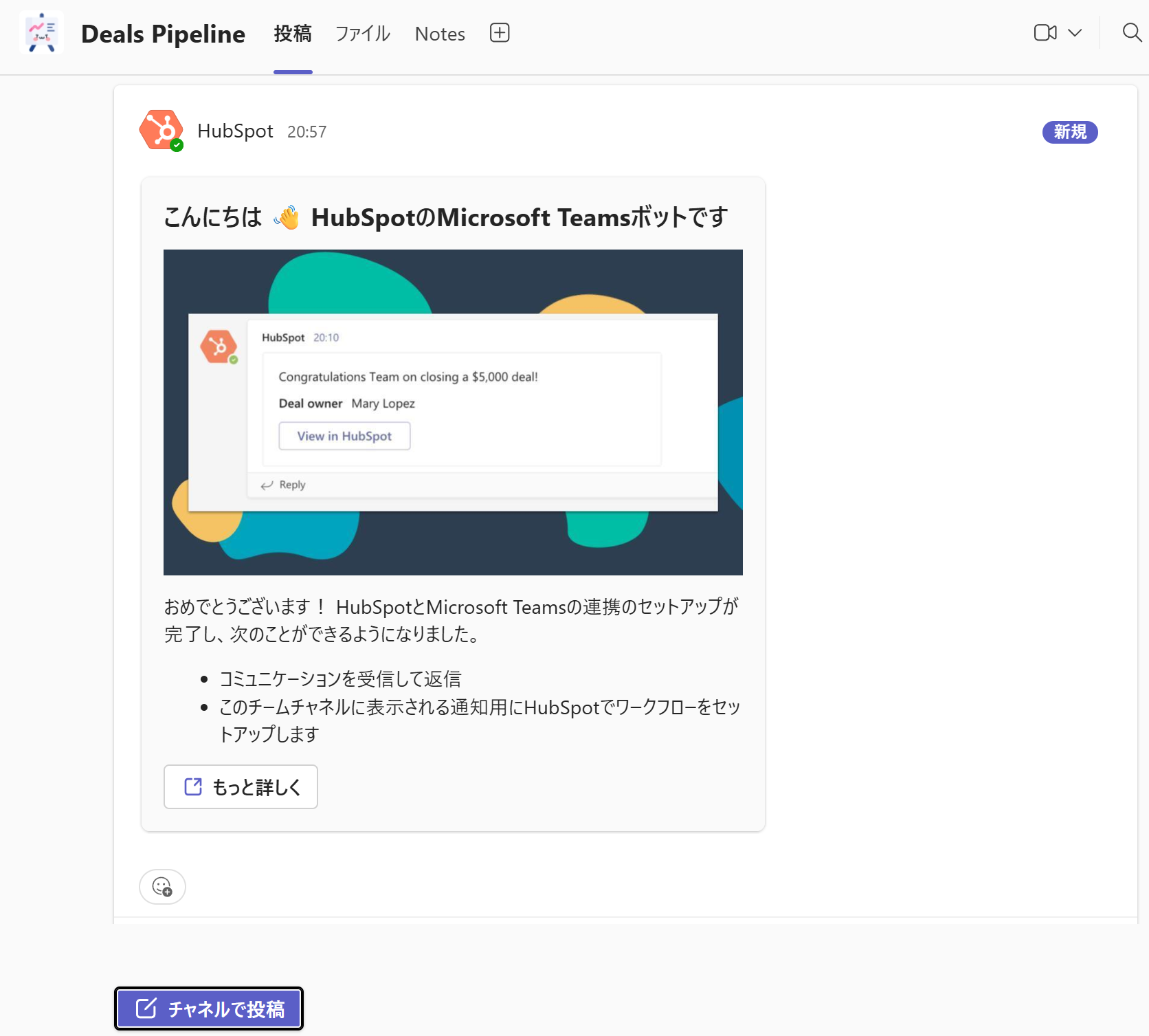The image size is (1149, 1036).
Task: Click the 新規 badge on the message
Action: click(1069, 132)
